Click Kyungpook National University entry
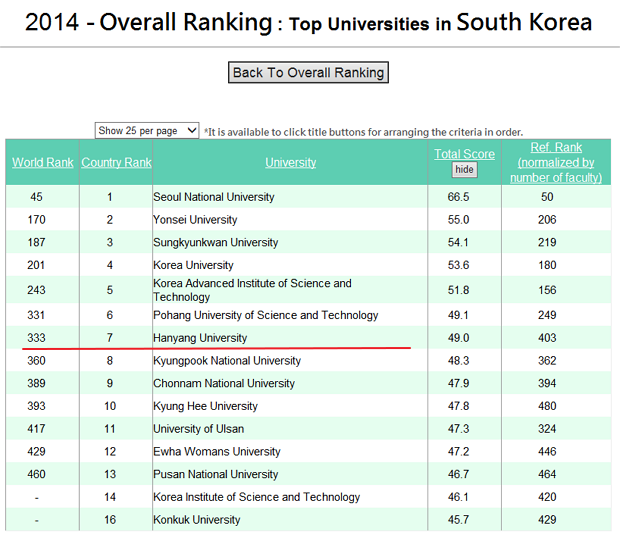620x538 pixels. (226, 361)
